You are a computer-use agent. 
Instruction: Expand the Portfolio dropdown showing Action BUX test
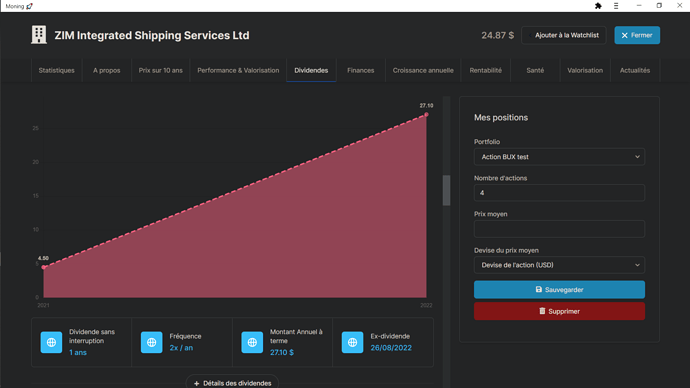pos(559,157)
